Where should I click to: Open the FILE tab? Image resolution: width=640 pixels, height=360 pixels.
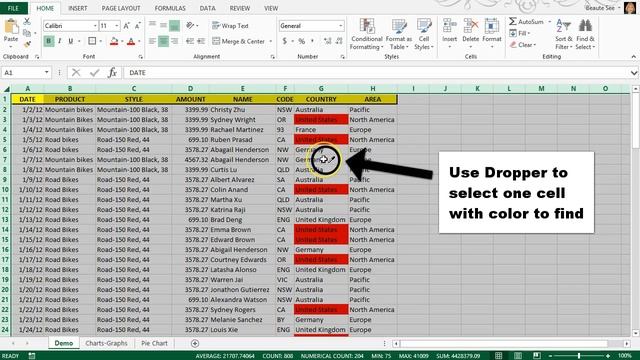click(13, 8)
